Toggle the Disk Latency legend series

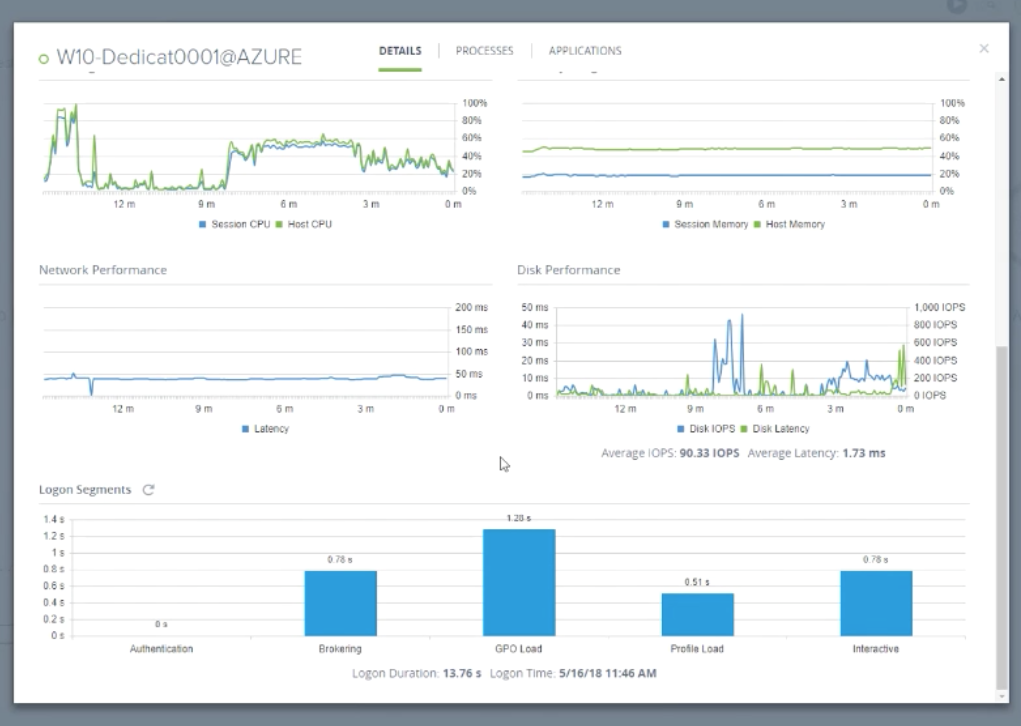click(775, 429)
